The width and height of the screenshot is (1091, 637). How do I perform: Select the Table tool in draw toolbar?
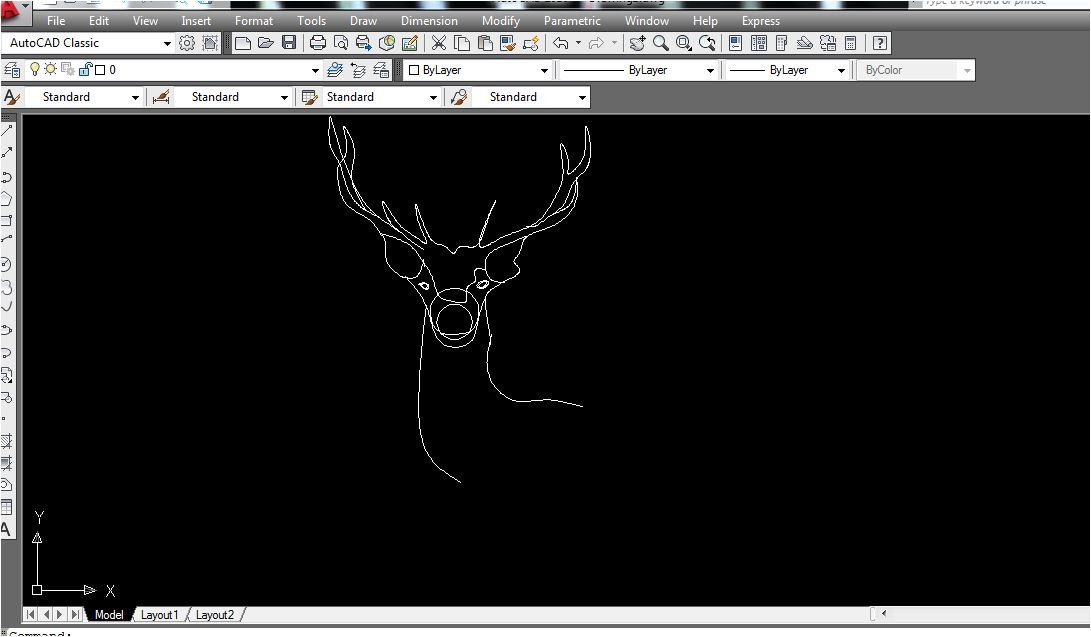(x=7, y=507)
